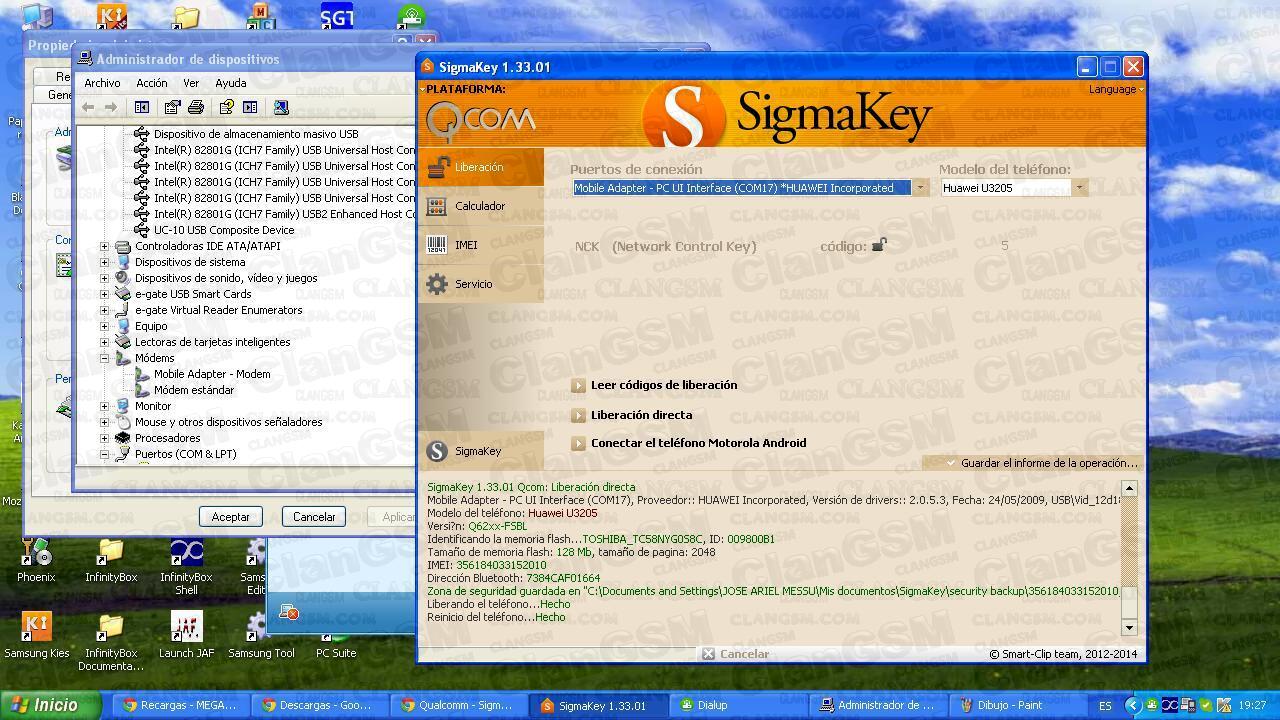Open the Modelo del teléfono dropdown
Viewport: 1280px width, 720px height.
click(x=1079, y=188)
